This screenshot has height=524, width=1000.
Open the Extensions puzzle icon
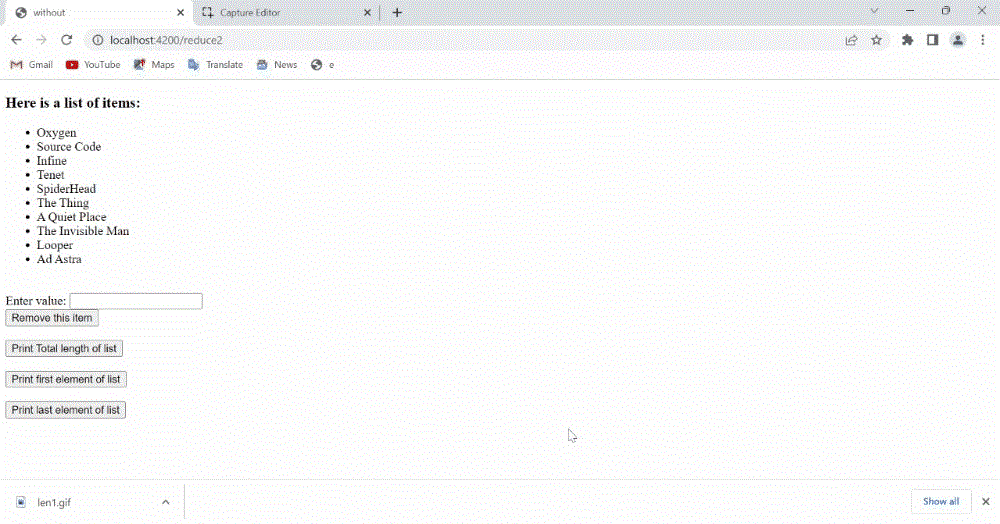click(907, 40)
